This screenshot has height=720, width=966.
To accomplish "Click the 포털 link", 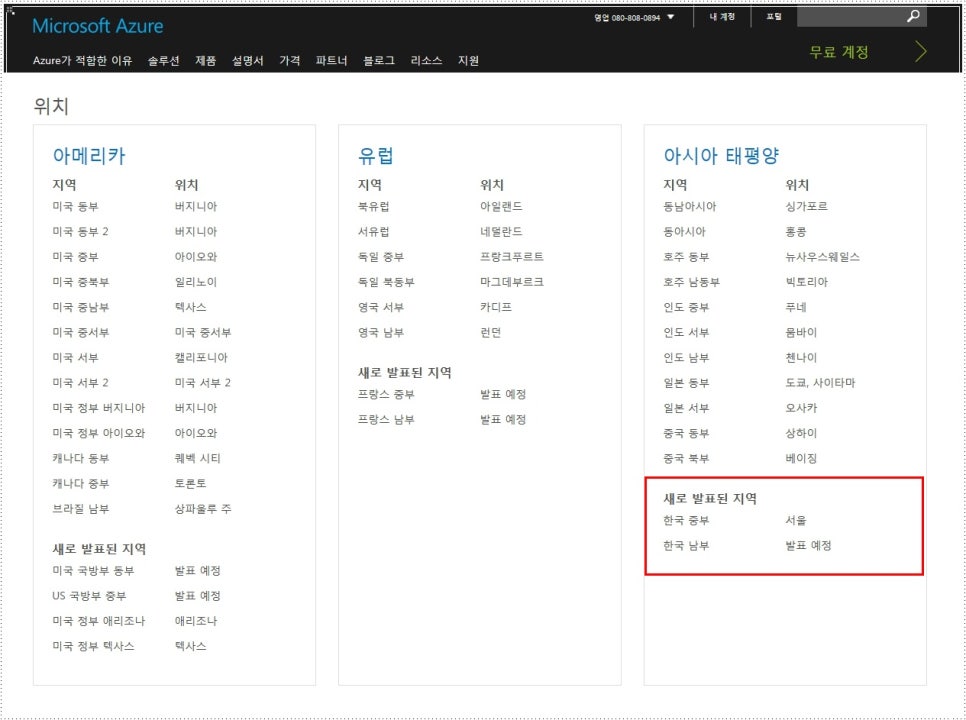I will pos(774,17).
